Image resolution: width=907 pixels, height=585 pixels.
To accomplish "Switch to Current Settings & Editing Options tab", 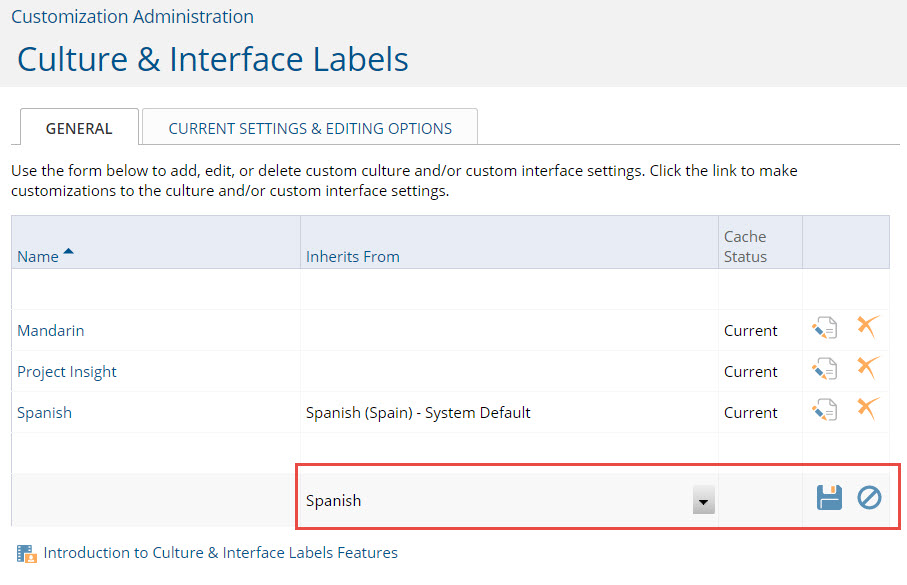I will (x=310, y=128).
